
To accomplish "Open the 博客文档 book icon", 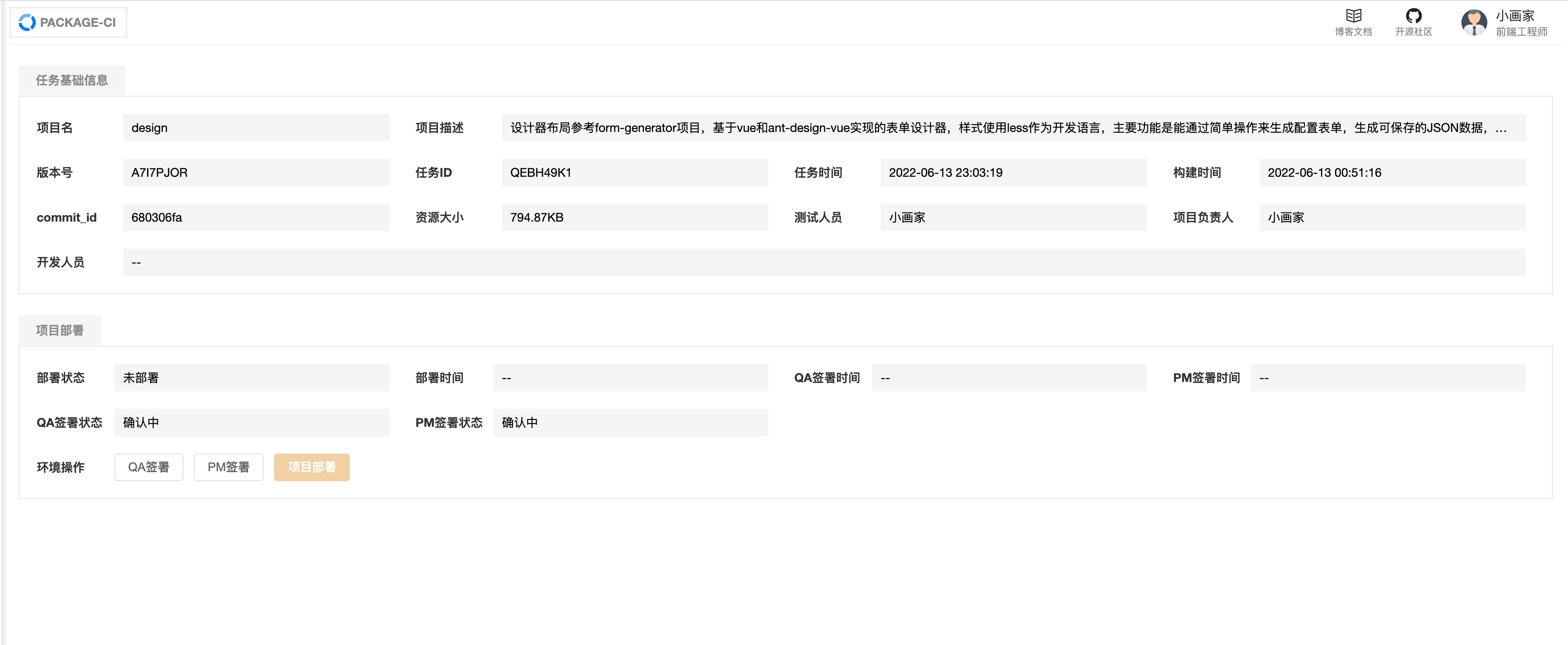I will click(1353, 15).
